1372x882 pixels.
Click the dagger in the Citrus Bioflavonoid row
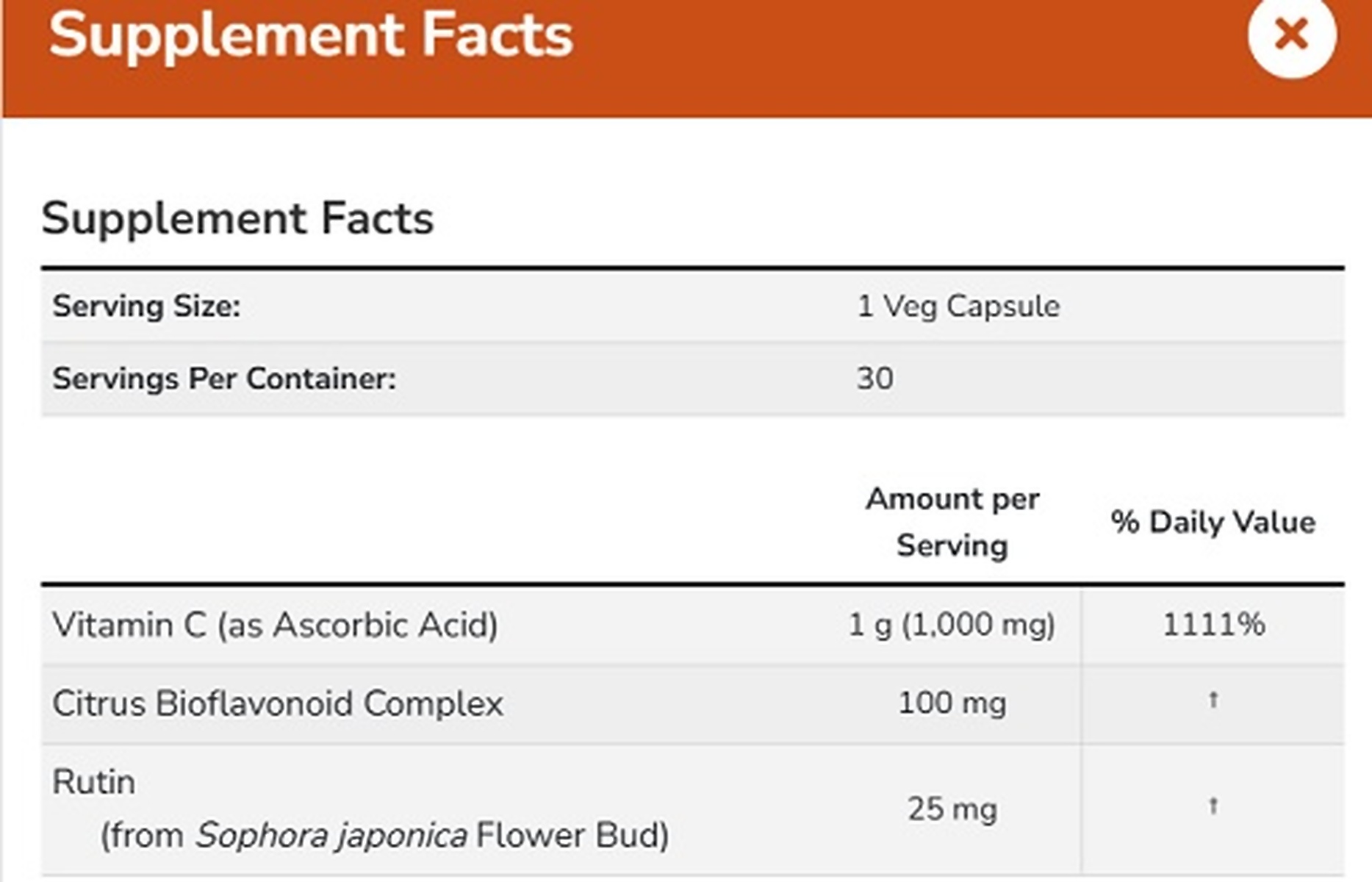tap(1213, 700)
